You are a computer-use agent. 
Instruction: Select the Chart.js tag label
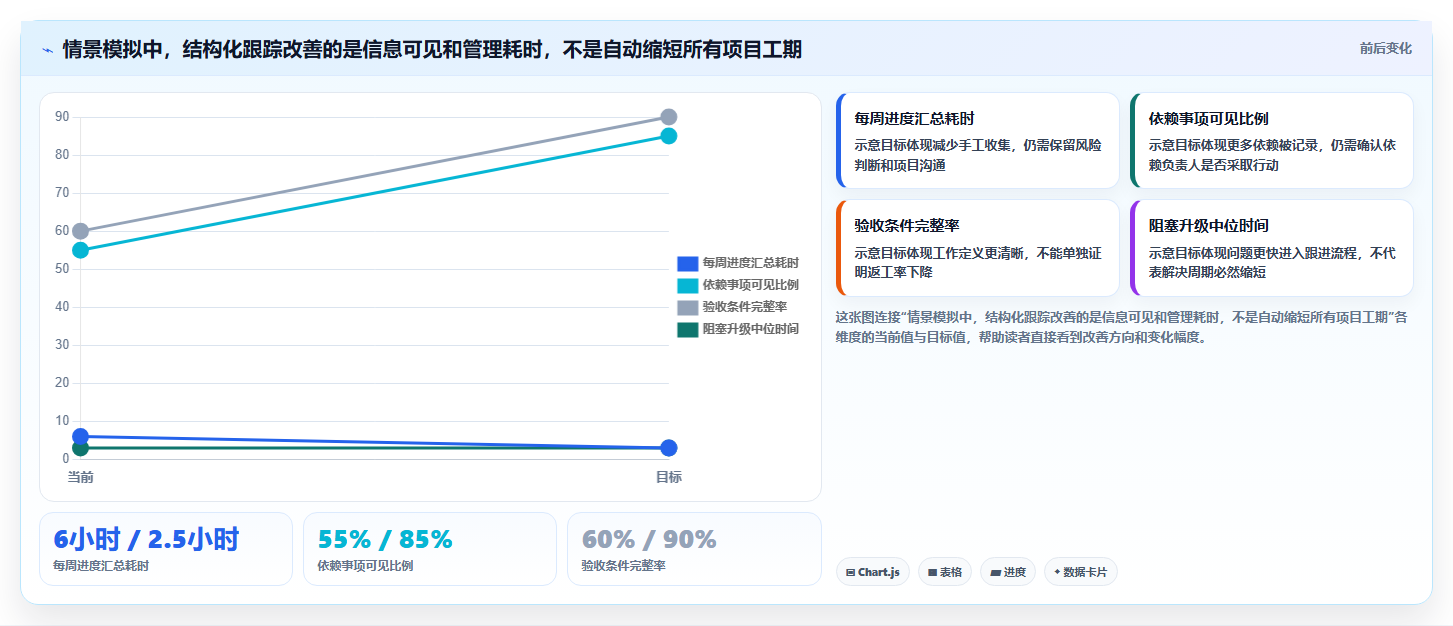tap(878, 573)
